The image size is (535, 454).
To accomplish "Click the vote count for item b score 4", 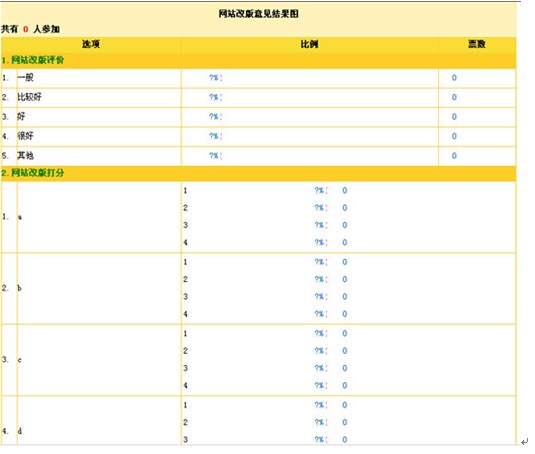I will pos(345,314).
